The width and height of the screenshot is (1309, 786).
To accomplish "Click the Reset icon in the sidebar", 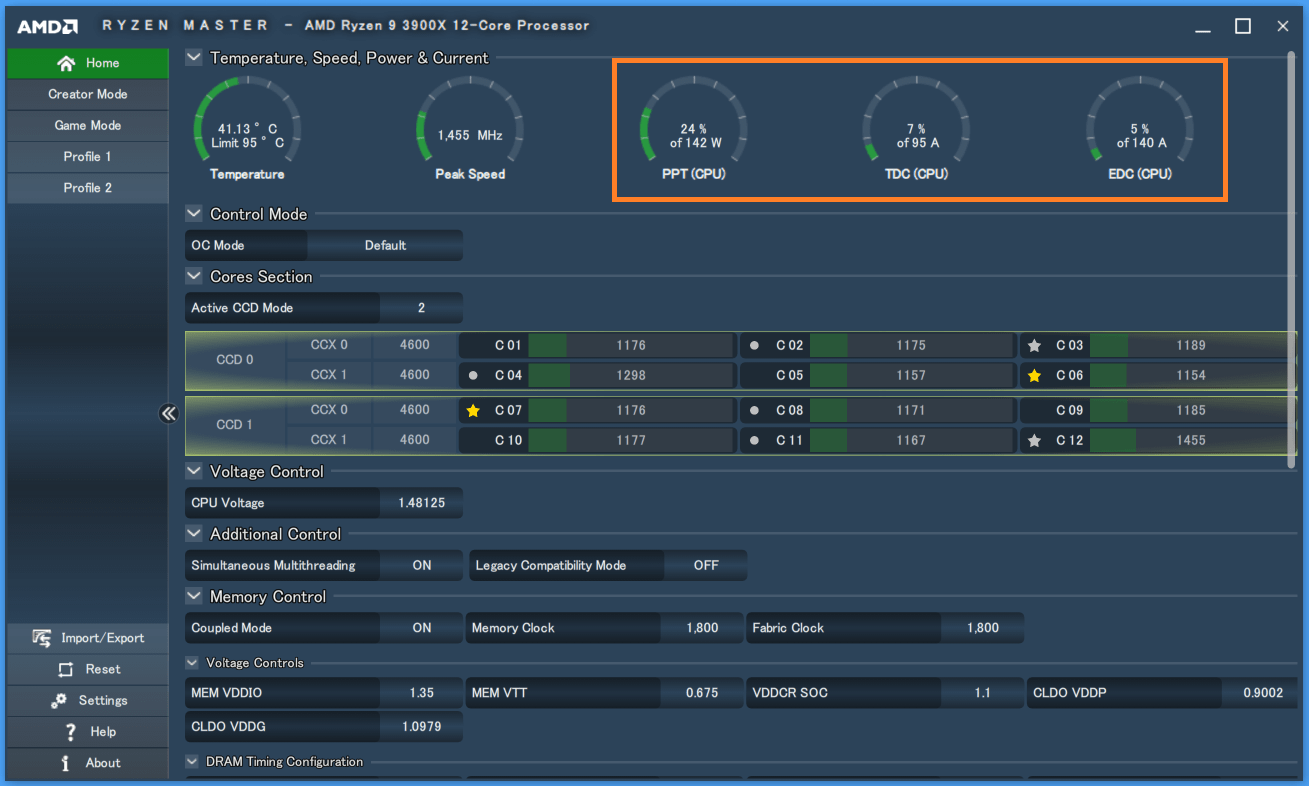I will pyautogui.click(x=66, y=669).
